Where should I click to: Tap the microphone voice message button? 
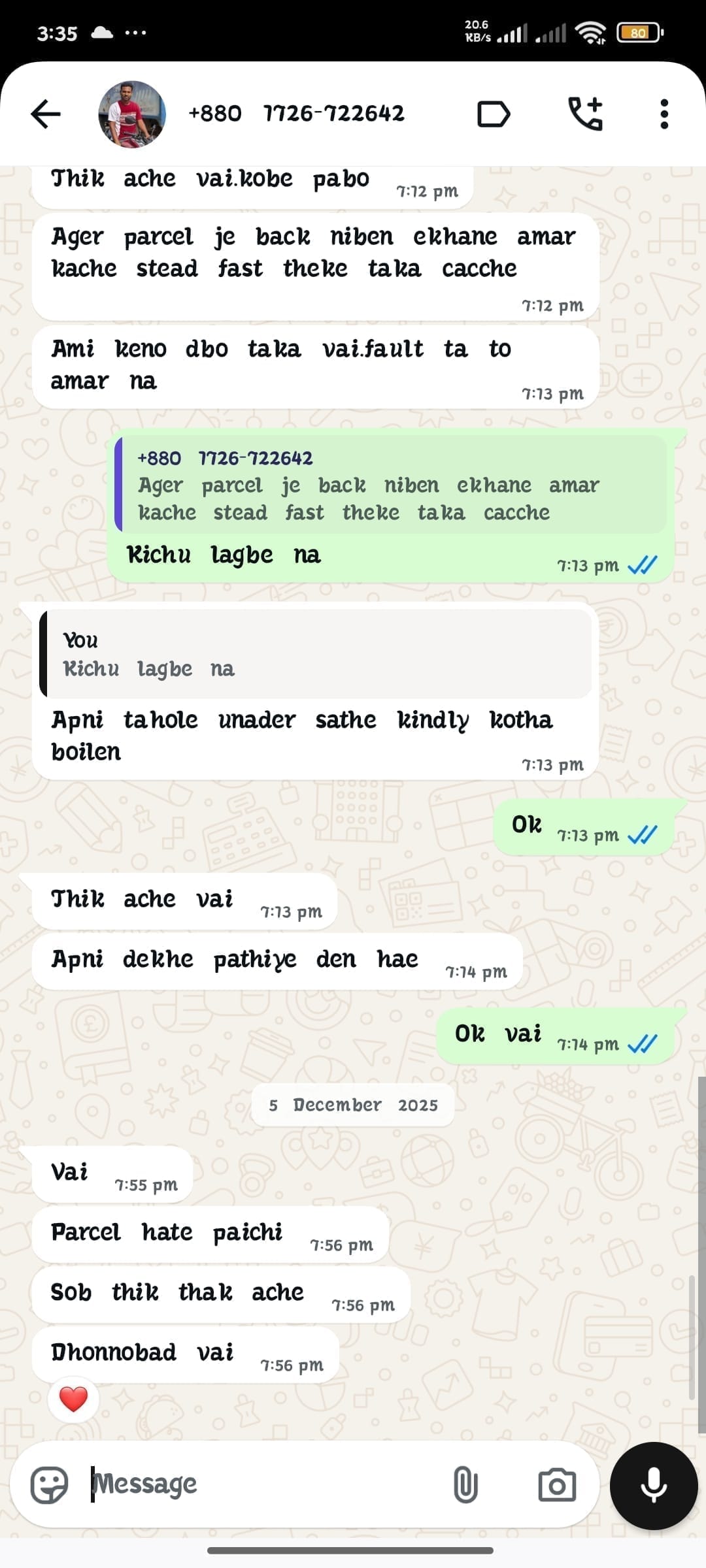point(654,1486)
